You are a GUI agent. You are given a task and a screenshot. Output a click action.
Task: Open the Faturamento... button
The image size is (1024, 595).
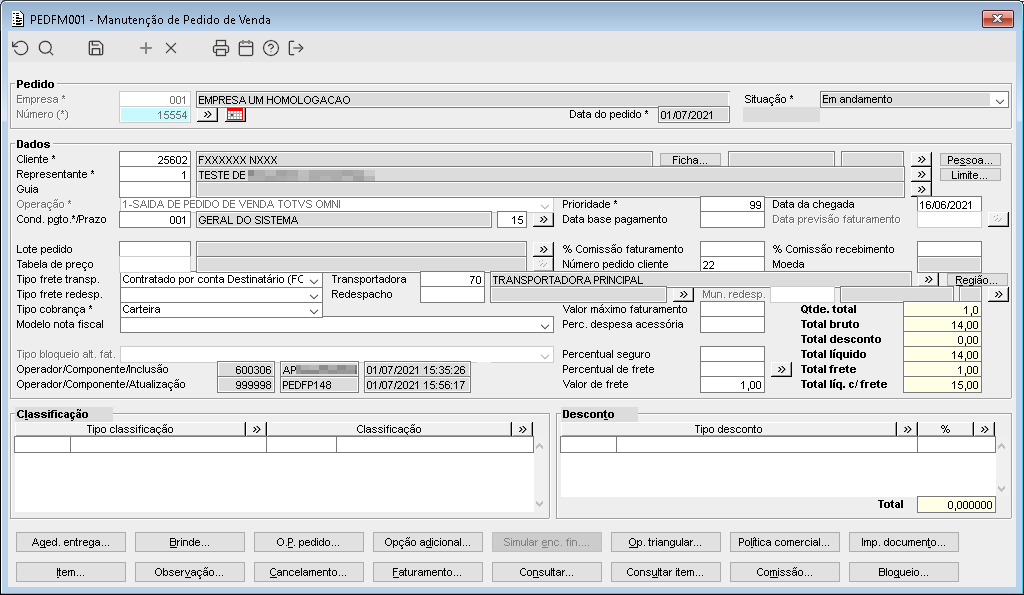pyautogui.click(x=427, y=572)
